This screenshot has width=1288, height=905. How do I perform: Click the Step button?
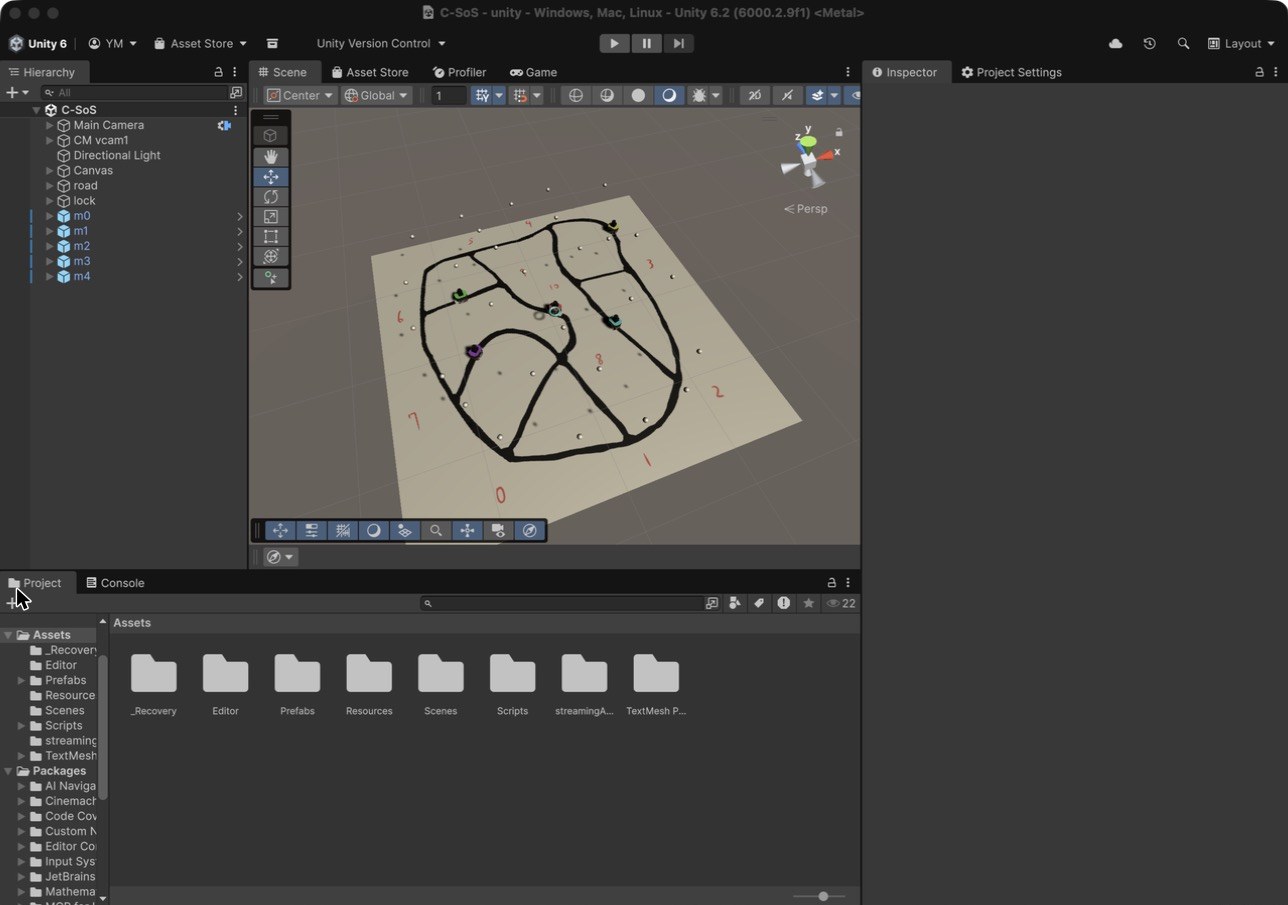(678, 43)
